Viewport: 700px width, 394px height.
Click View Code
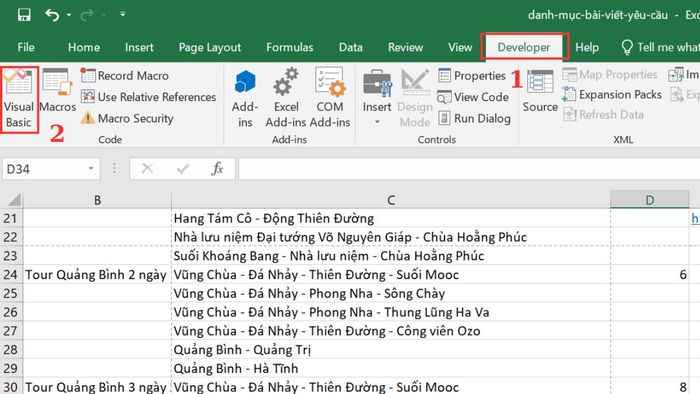[x=473, y=97]
